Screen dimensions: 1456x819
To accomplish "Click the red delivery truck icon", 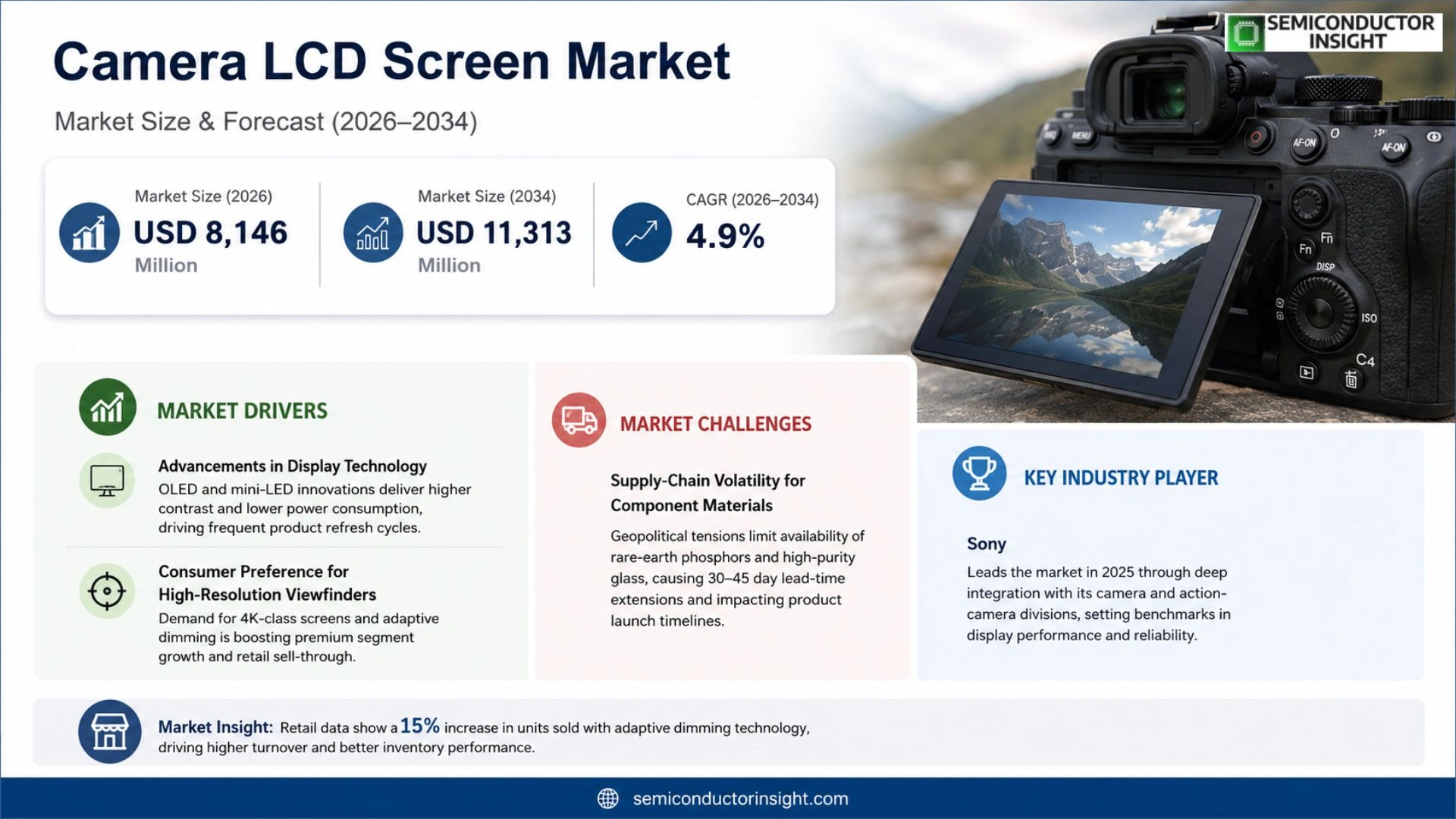I will [x=579, y=419].
